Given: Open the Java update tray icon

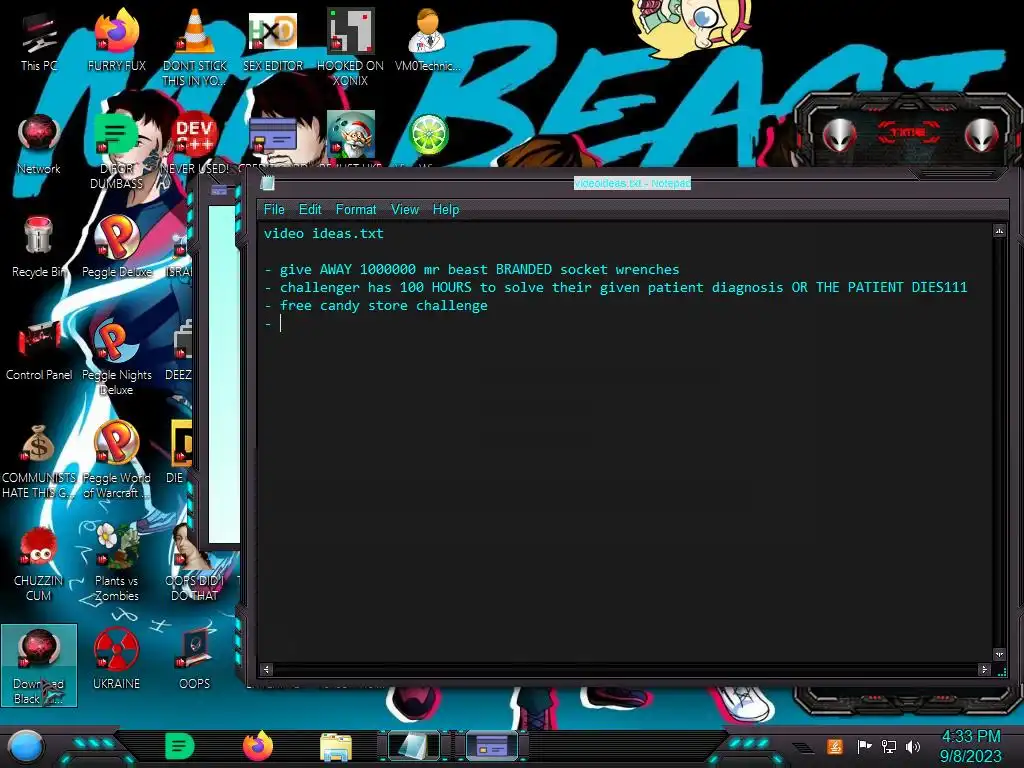Looking at the screenshot, I should [x=835, y=746].
